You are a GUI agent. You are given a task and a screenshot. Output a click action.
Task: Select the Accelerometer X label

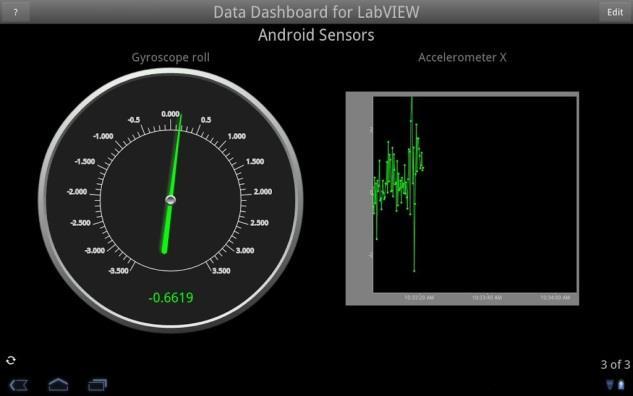click(462, 57)
